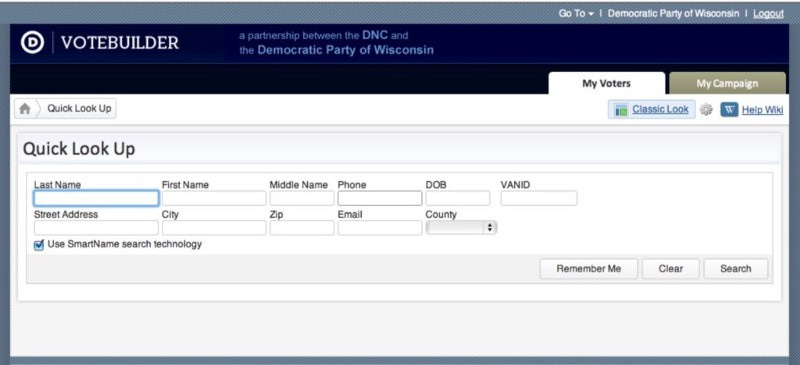The width and height of the screenshot is (800, 365).
Task: Click the VOTEBUILDER title text
Action: tap(120, 43)
